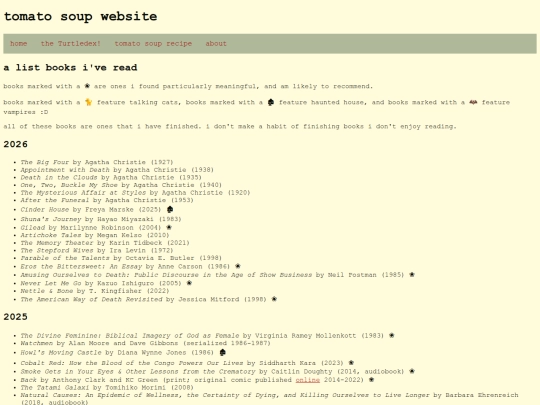Click the bat emoji in the legend
Screen dimensions: 540x405
[473, 102]
